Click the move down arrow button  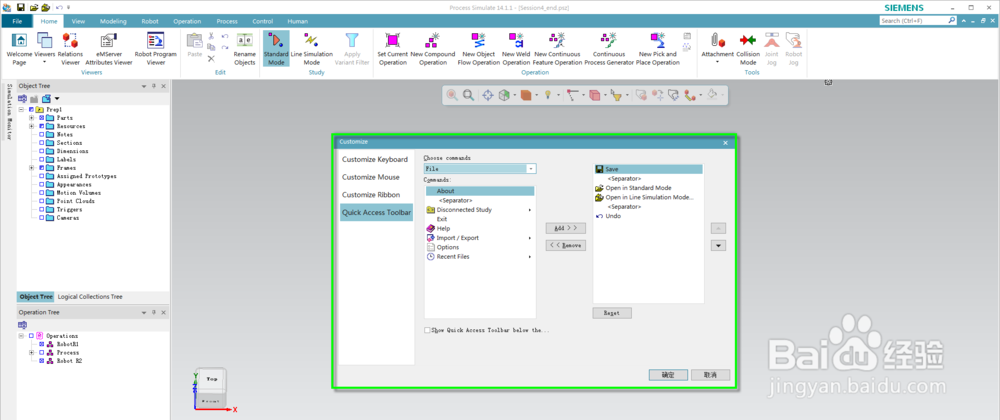(x=718, y=245)
